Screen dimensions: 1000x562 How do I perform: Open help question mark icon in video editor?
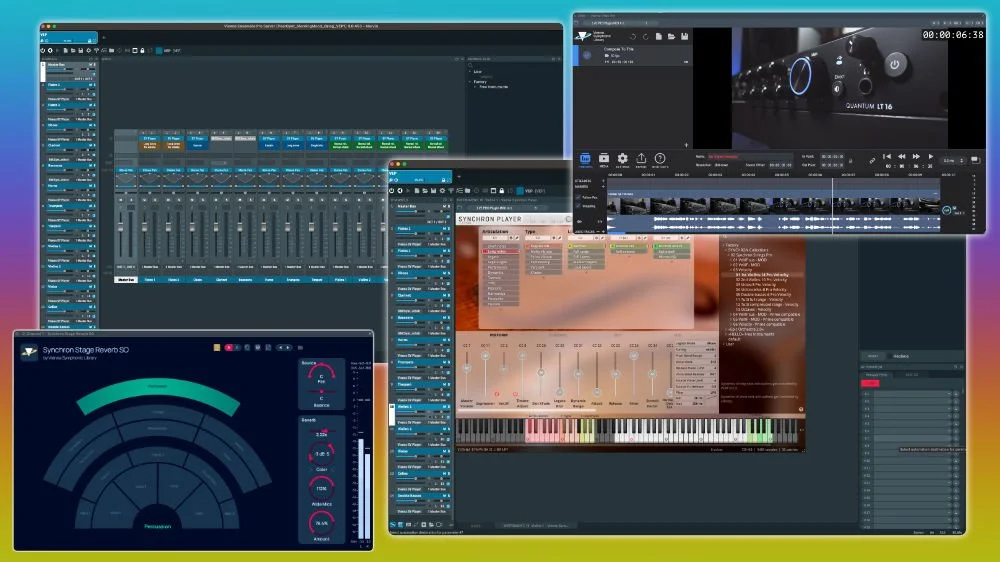tap(659, 159)
